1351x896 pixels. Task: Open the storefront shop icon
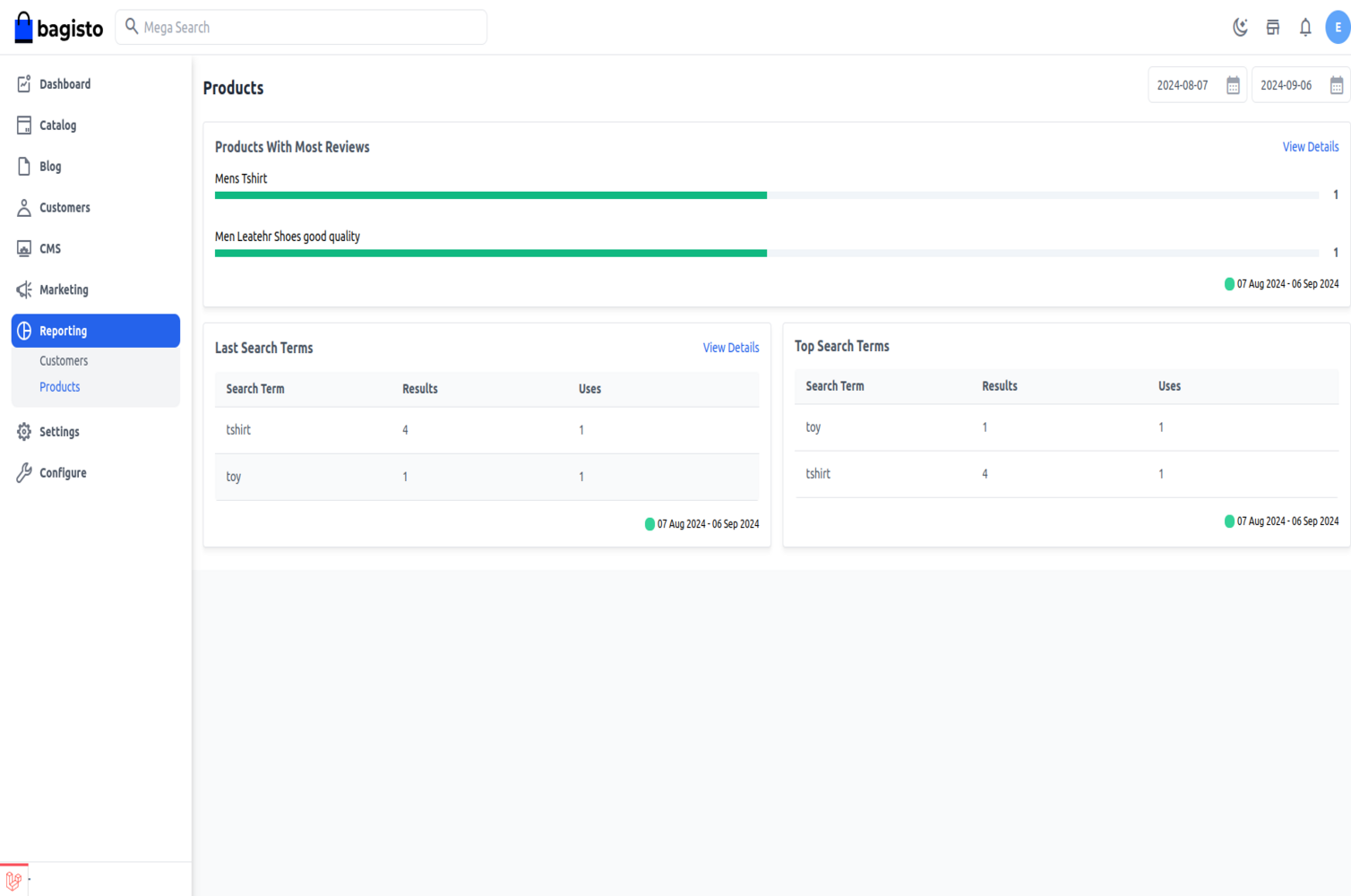click(1272, 28)
